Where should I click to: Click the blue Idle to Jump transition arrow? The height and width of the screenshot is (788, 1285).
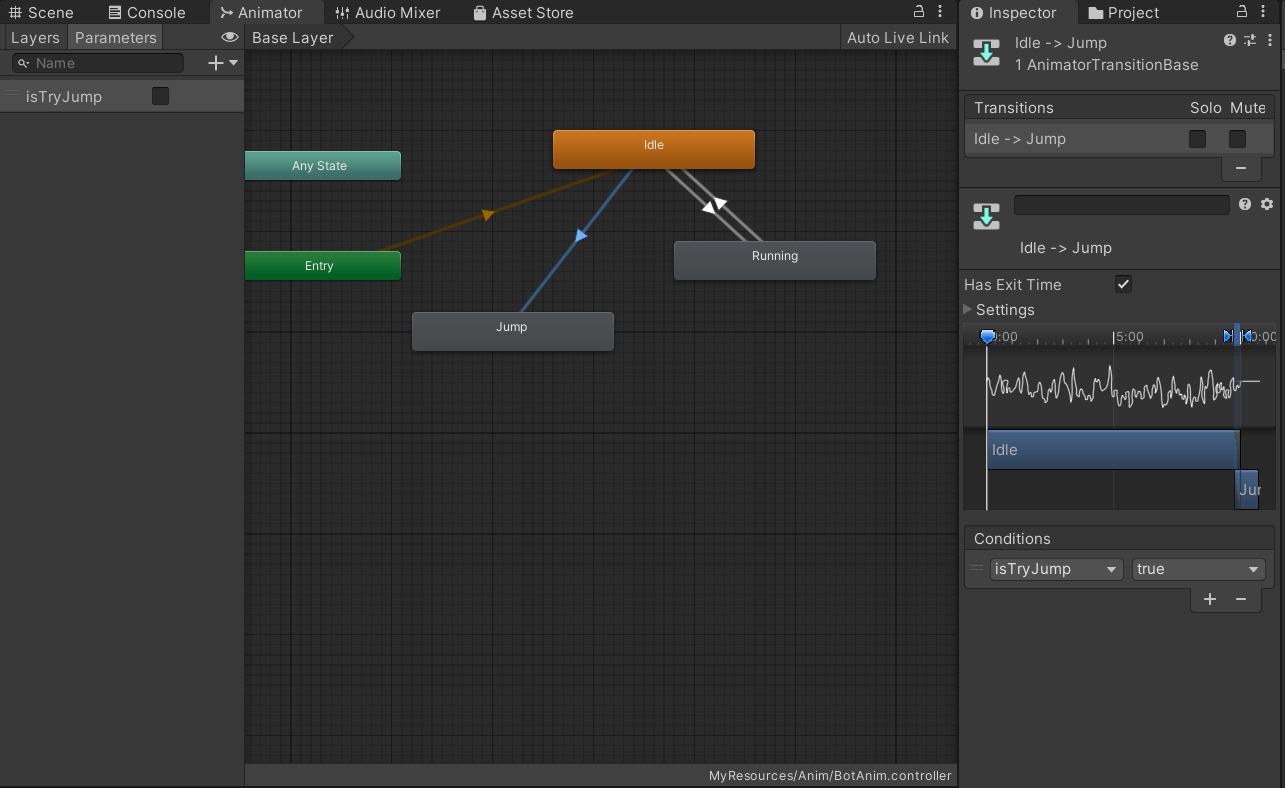pyautogui.click(x=579, y=236)
